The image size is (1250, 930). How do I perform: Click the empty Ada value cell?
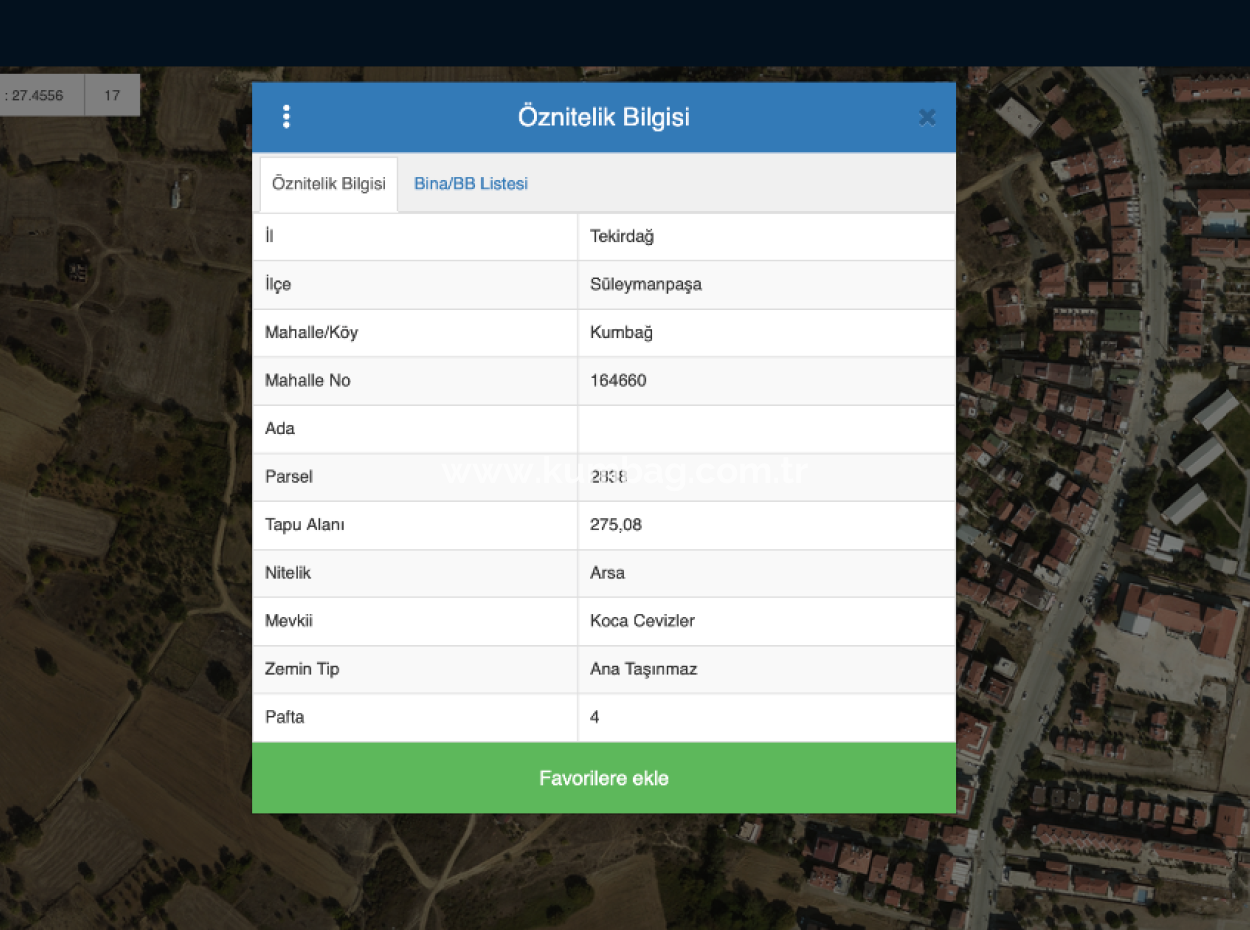tap(766, 429)
